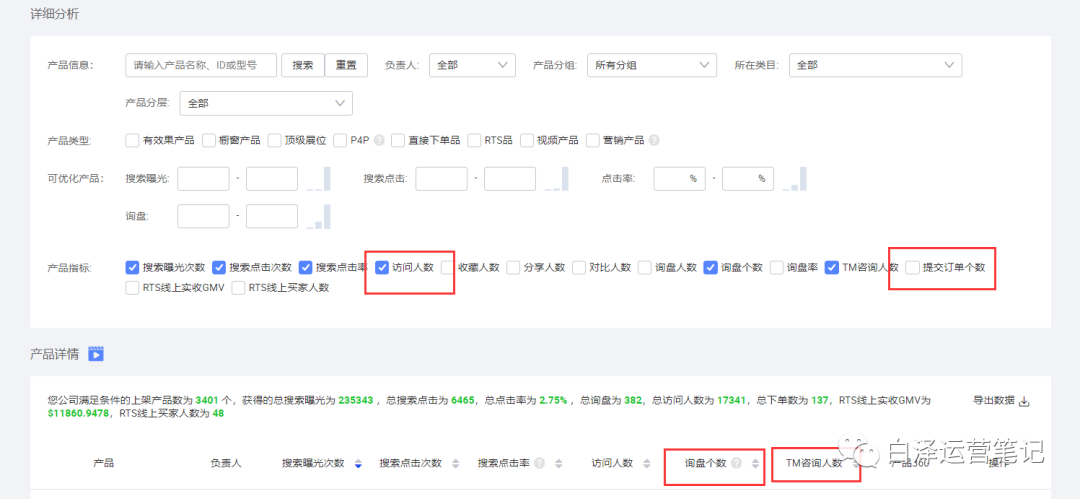
Task: Click the help icon next to 询盘个数 header
Action: click(x=736, y=463)
